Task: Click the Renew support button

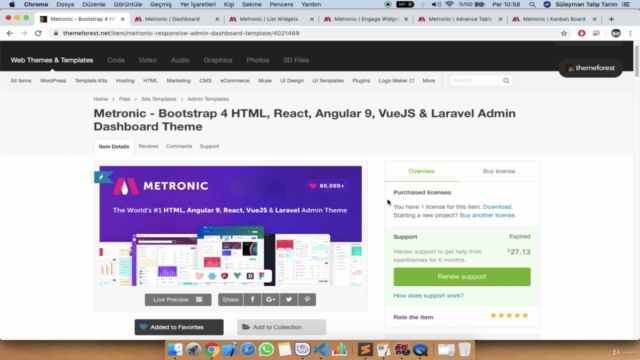Action: coord(462,277)
